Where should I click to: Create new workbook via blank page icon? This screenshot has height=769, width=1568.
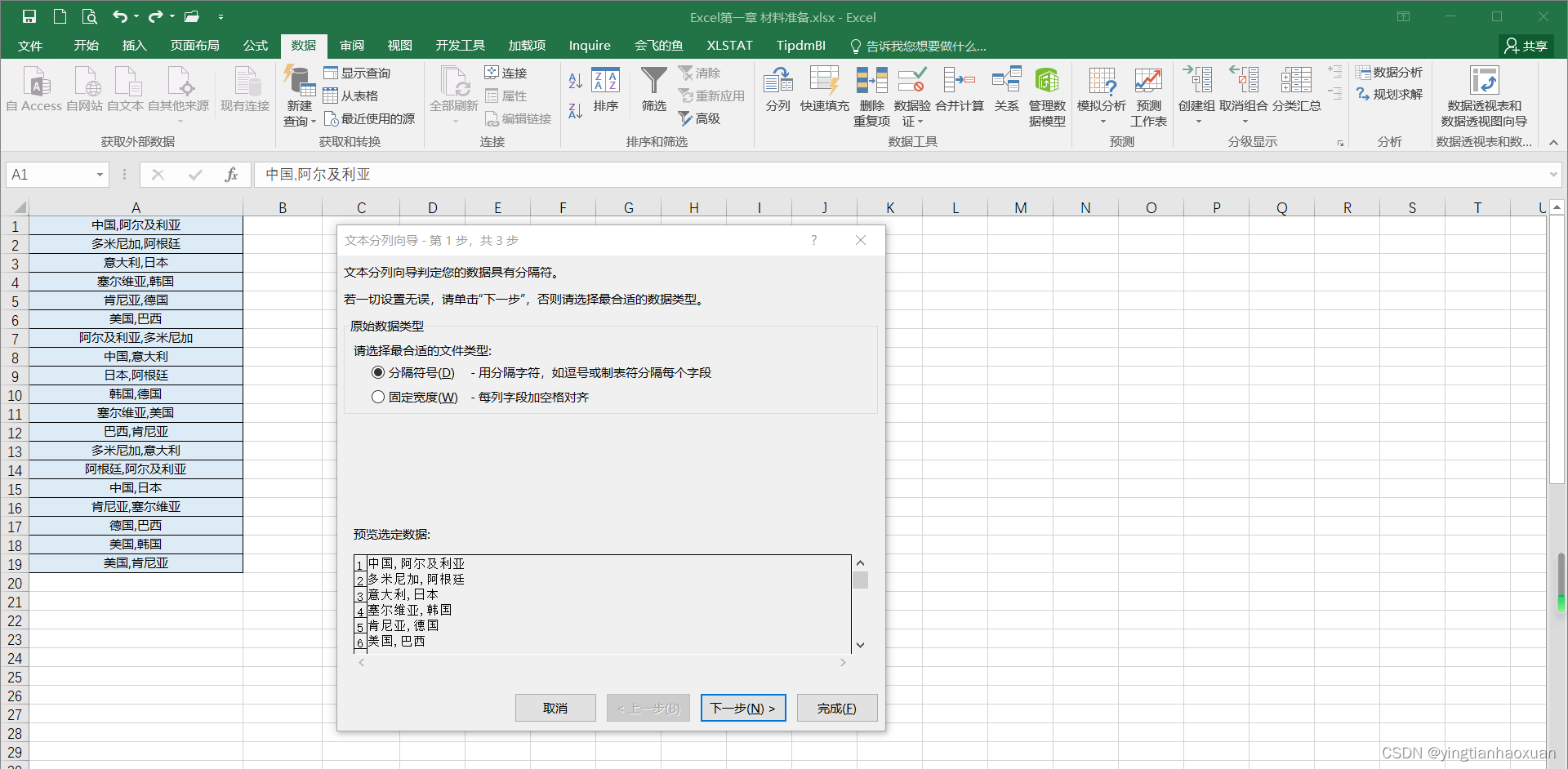pos(60,16)
